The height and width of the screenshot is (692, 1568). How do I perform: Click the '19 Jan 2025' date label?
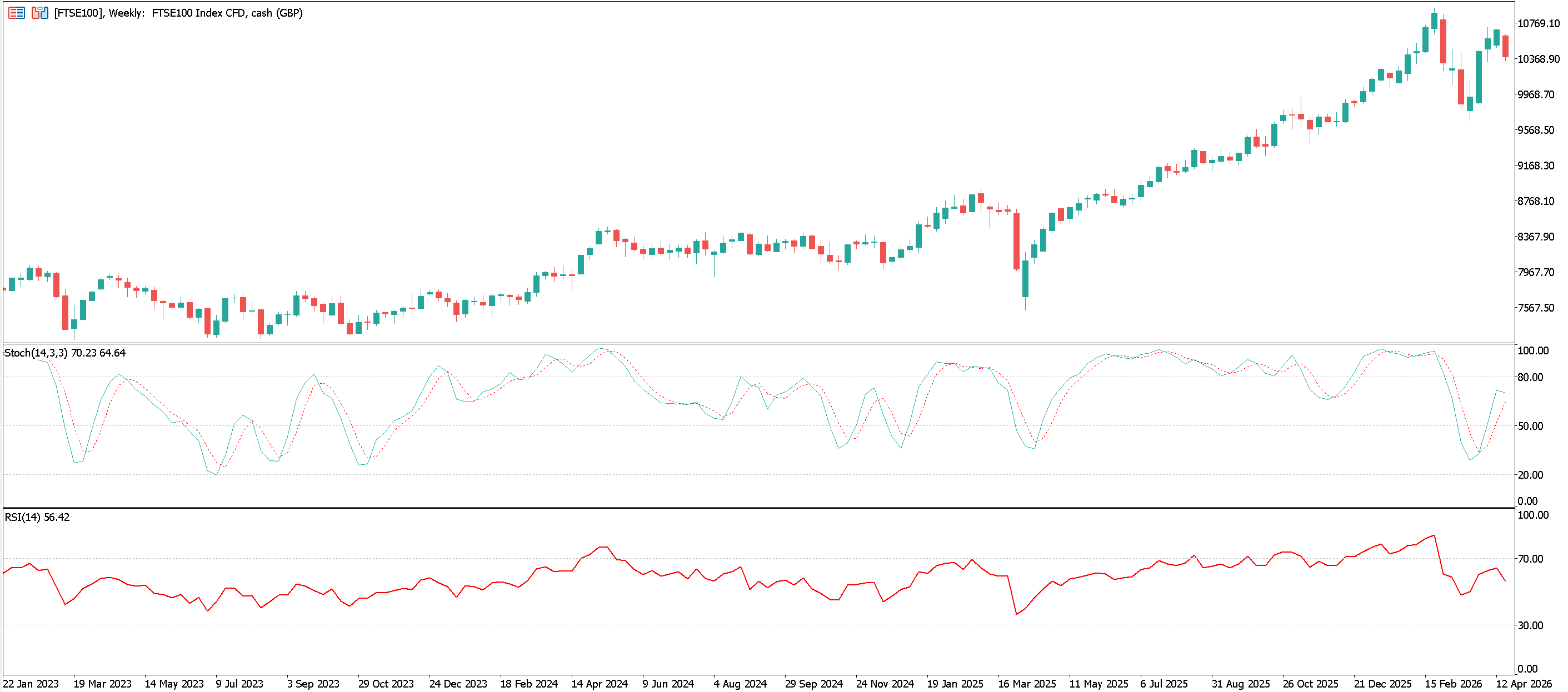pyautogui.click(x=955, y=684)
